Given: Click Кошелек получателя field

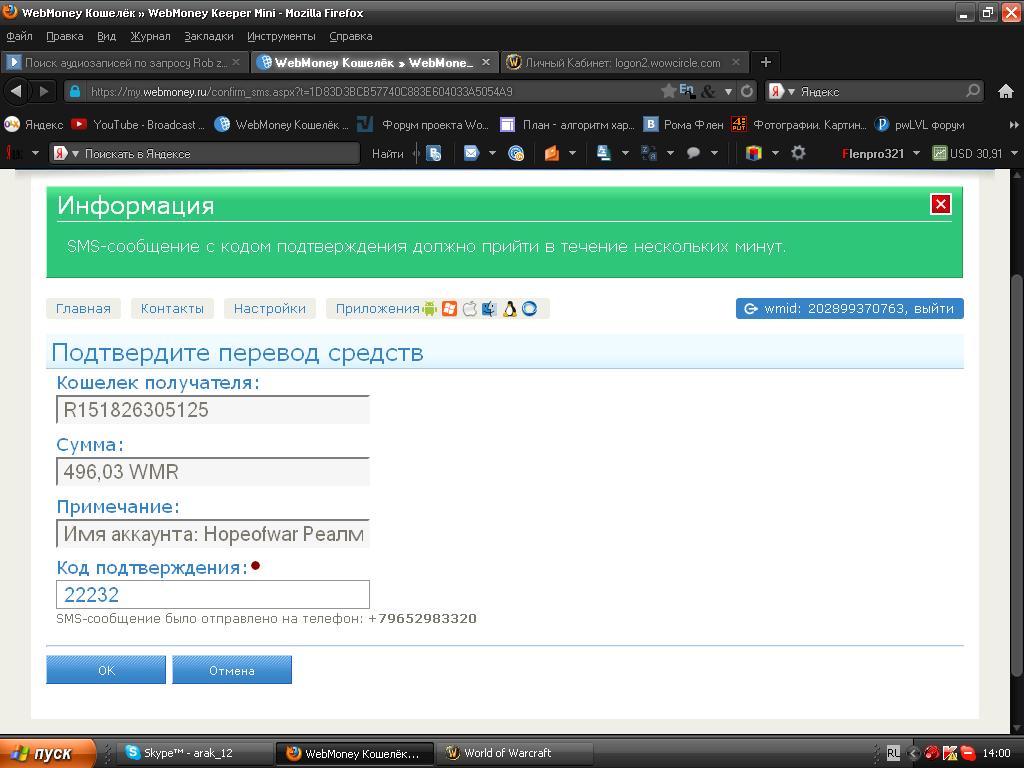Looking at the screenshot, I should [213, 409].
